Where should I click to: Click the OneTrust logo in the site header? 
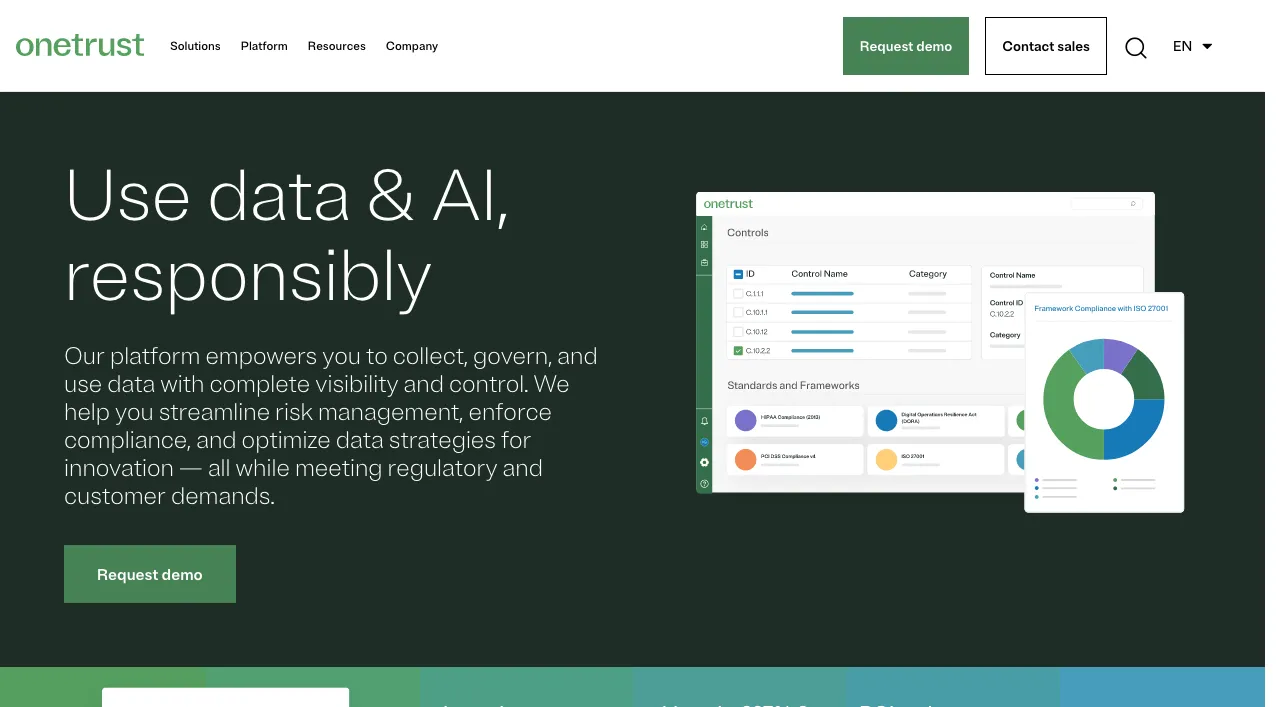coord(80,45)
